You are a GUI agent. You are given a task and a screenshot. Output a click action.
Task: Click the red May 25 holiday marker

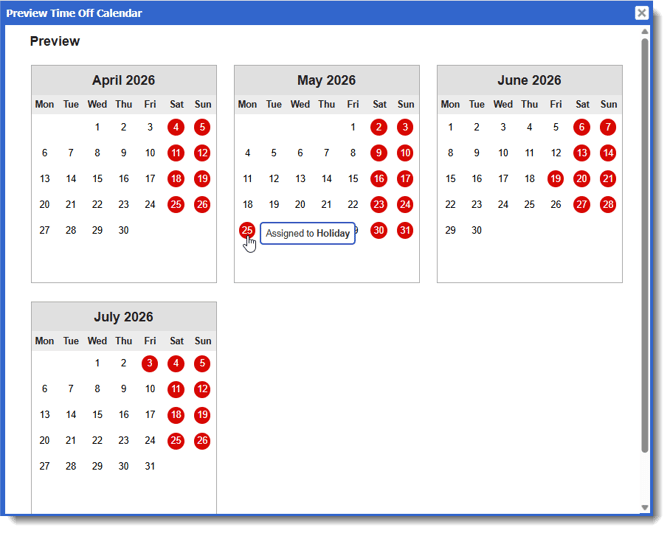pos(247,230)
